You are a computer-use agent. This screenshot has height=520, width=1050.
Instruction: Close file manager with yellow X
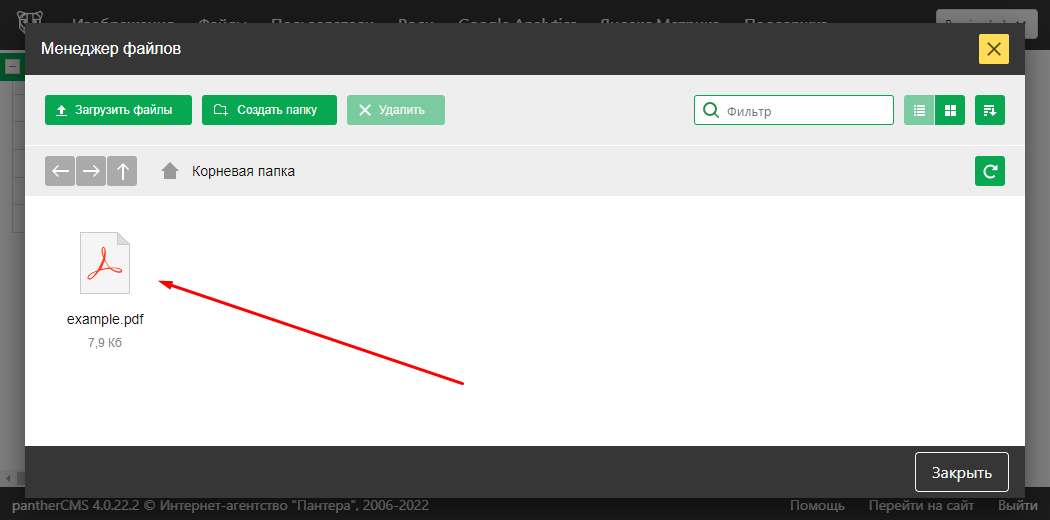(x=993, y=49)
